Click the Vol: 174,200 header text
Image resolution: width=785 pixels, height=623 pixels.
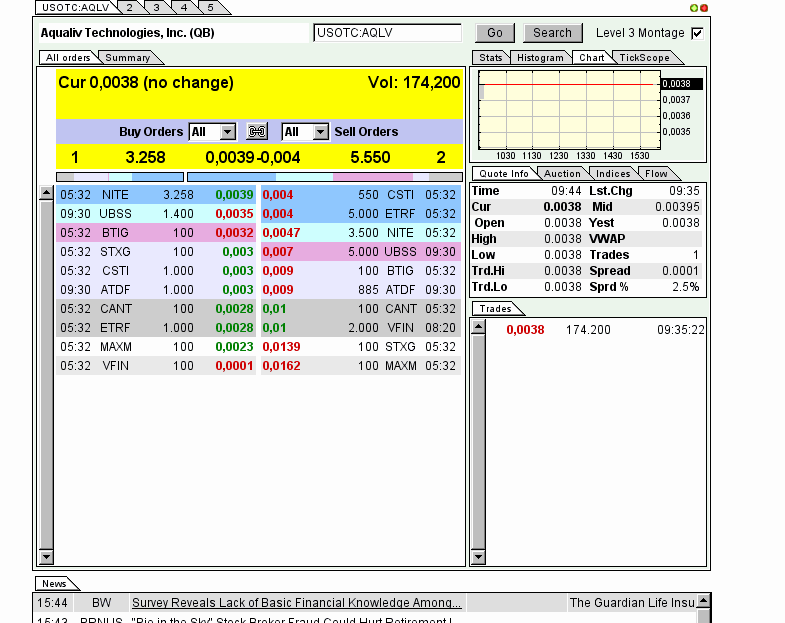tap(414, 83)
